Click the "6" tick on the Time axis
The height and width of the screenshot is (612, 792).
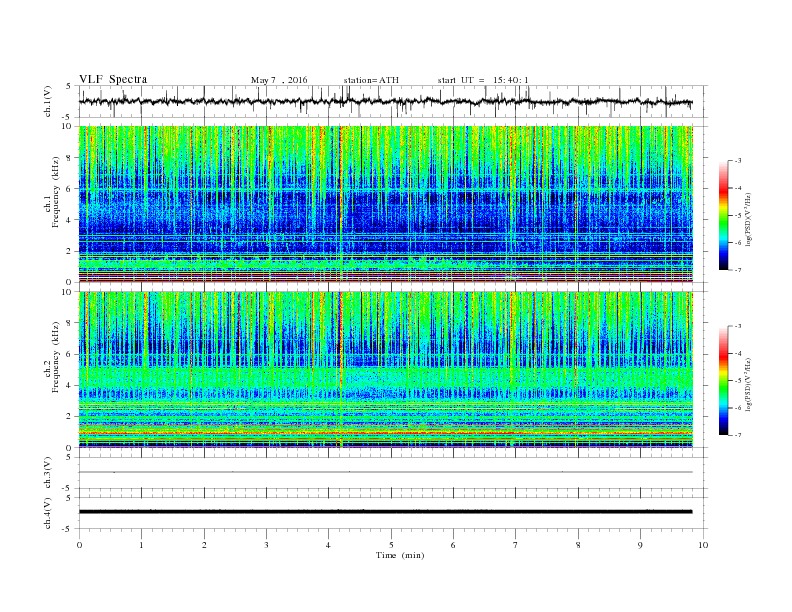(453, 545)
